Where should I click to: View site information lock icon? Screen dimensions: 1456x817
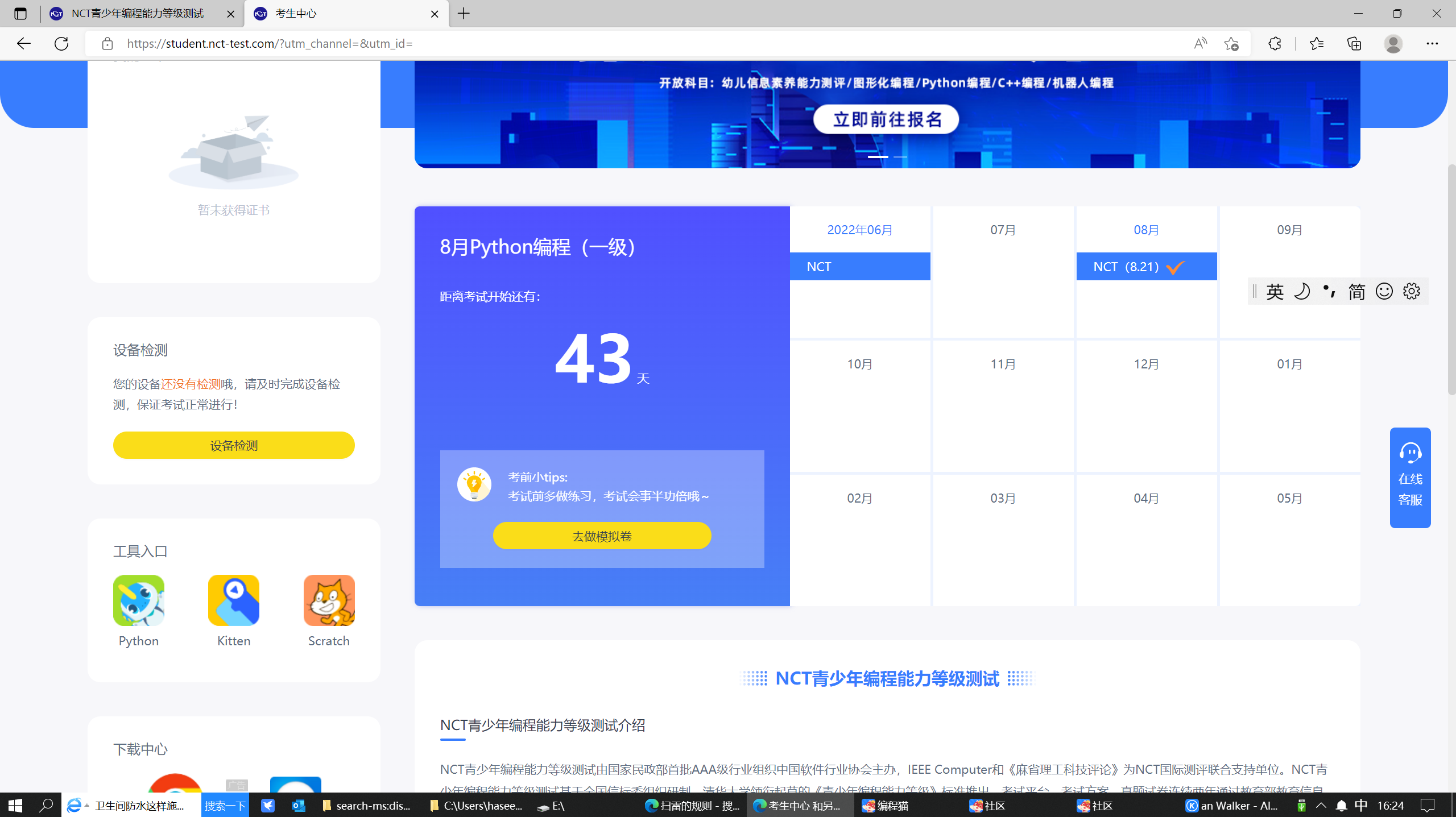tap(107, 43)
